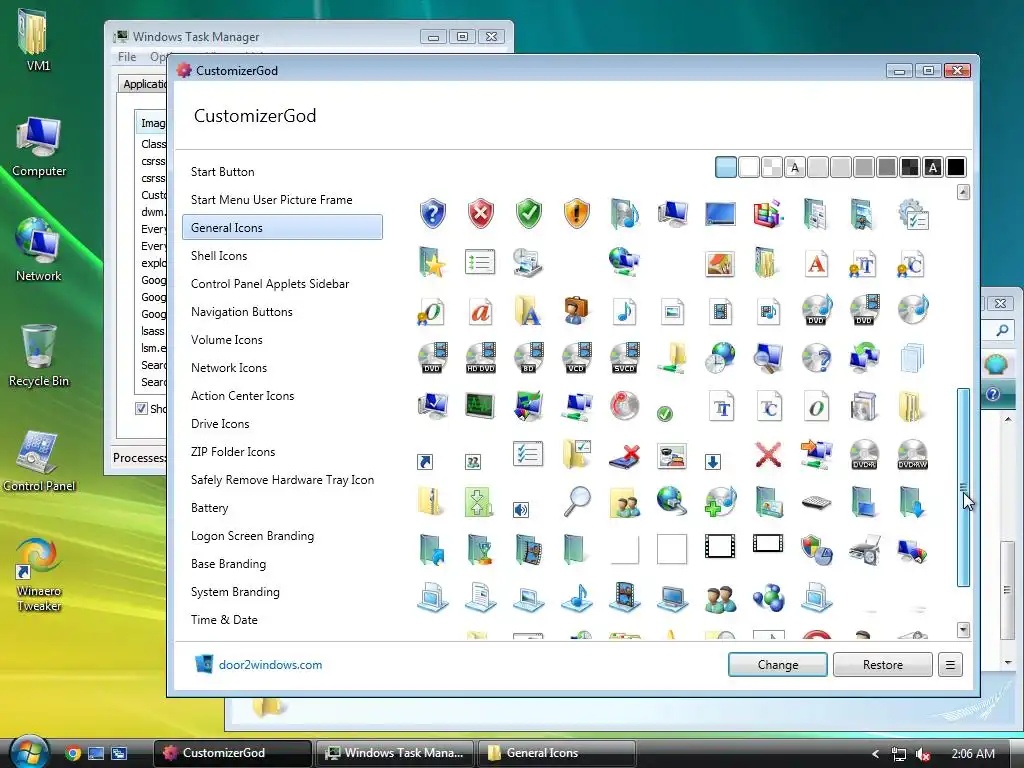Open Chrome from the quick launch bar
Image resolution: width=1024 pixels, height=768 pixels.
(x=73, y=754)
